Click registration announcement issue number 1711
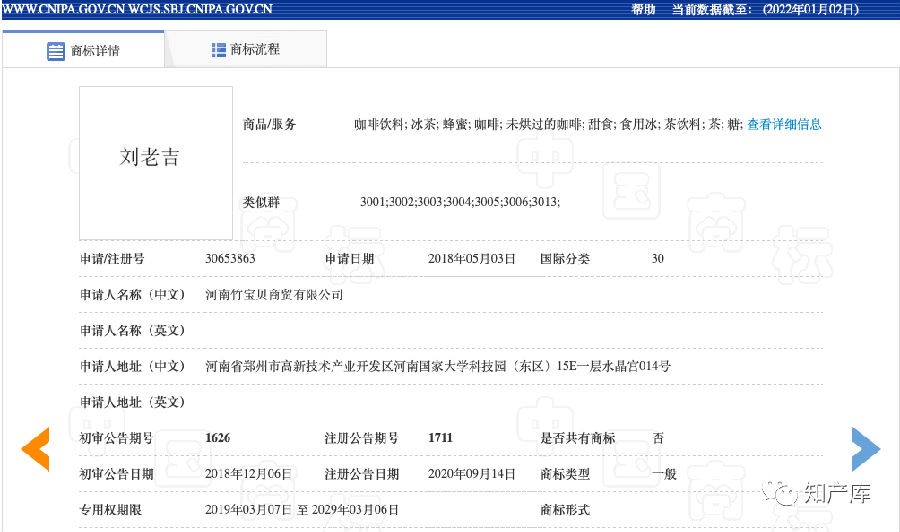The width and height of the screenshot is (900, 532). (x=441, y=438)
